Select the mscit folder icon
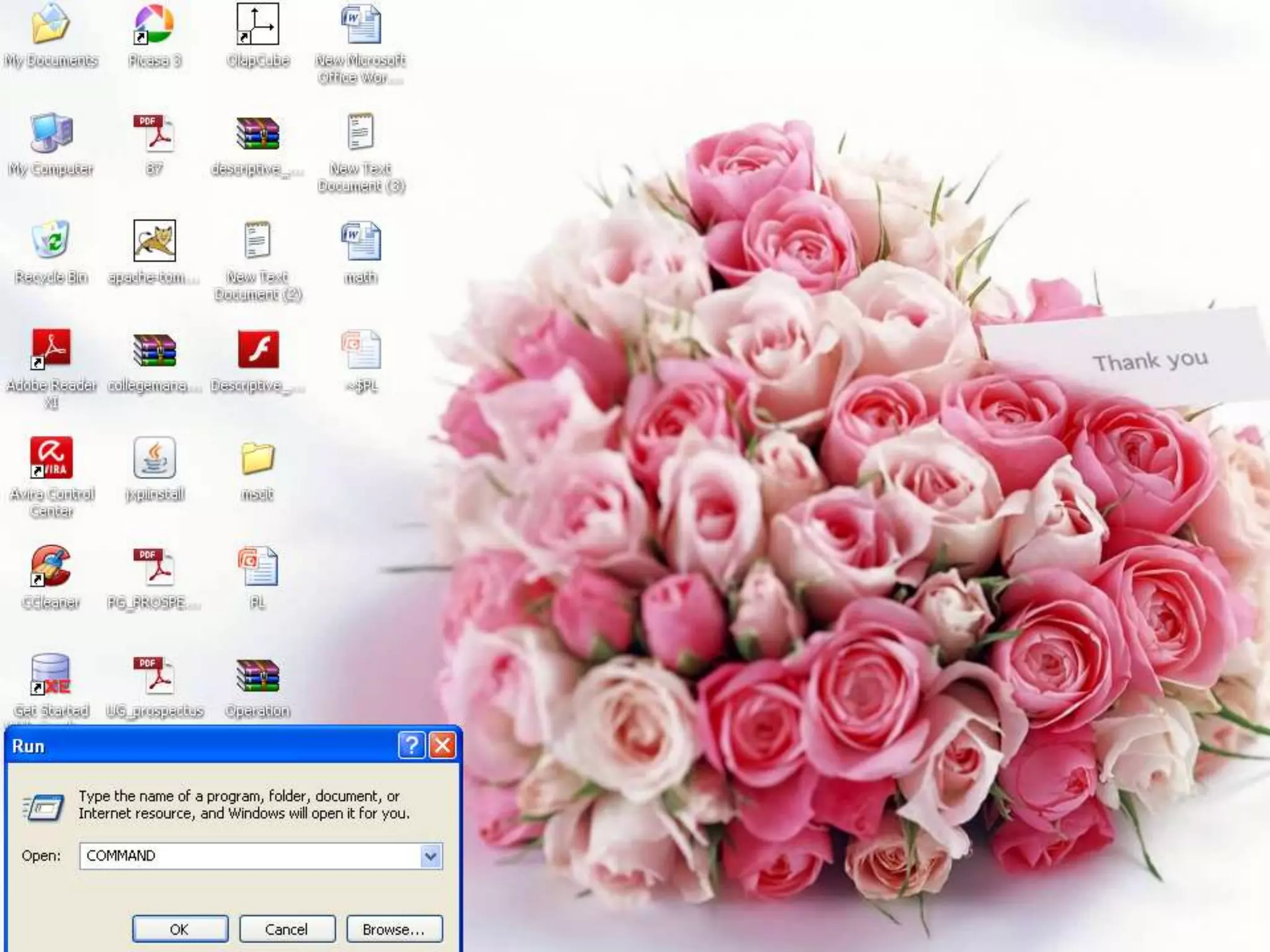Image resolution: width=1270 pixels, height=952 pixels. click(x=257, y=457)
